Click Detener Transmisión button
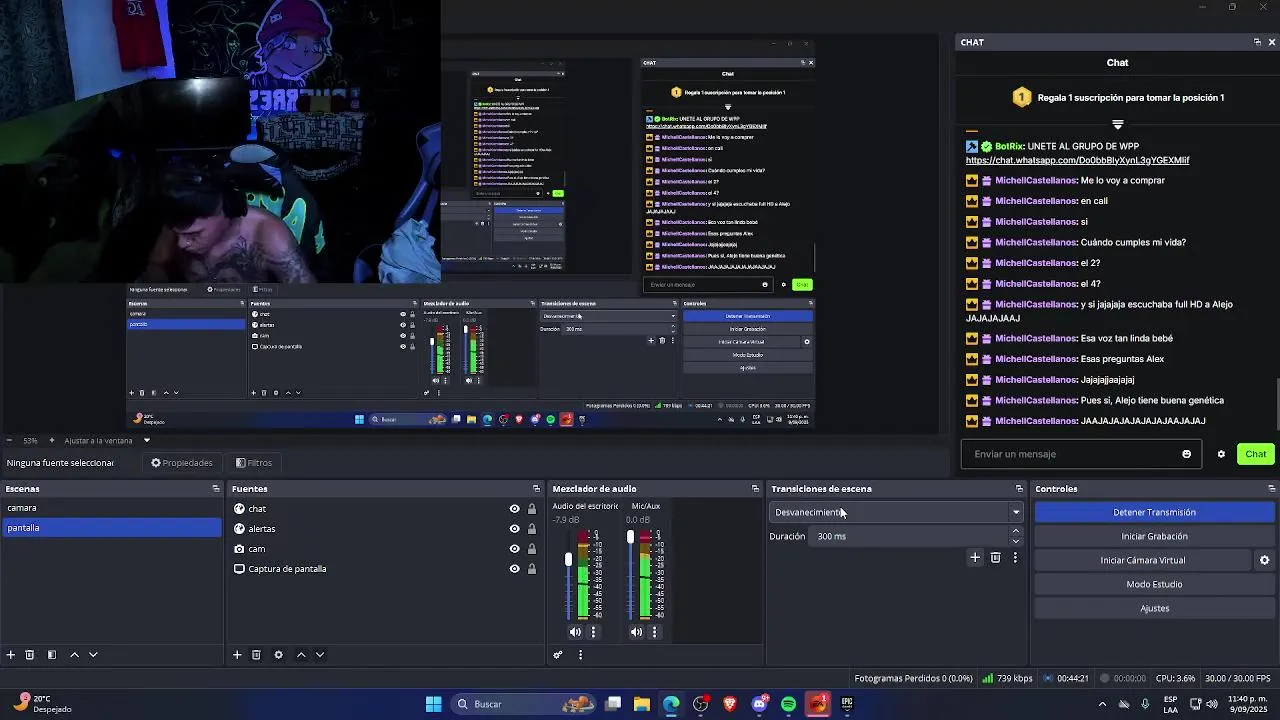Image resolution: width=1280 pixels, height=720 pixels. [1154, 512]
